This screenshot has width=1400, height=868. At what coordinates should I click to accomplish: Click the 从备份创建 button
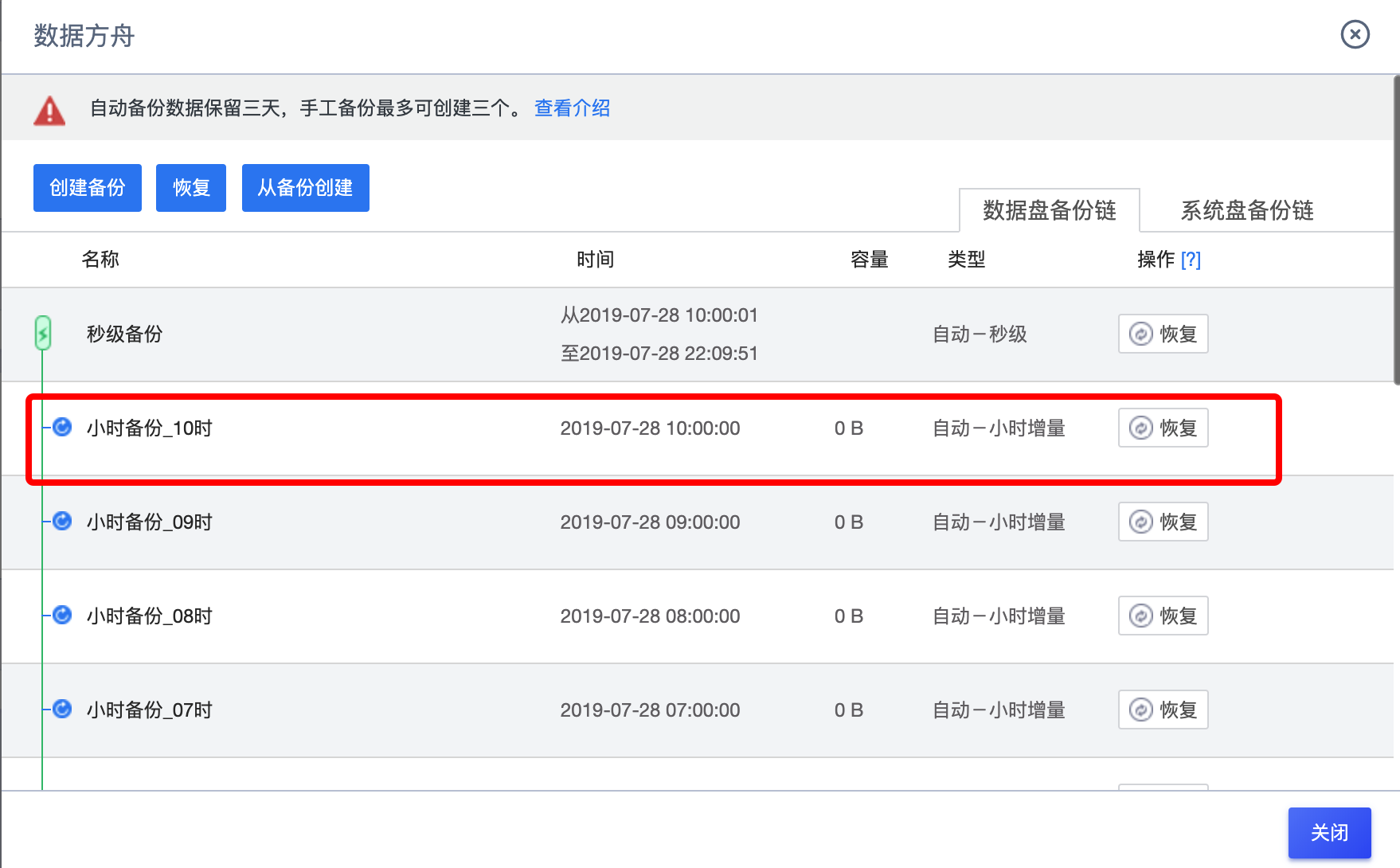(306, 188)
